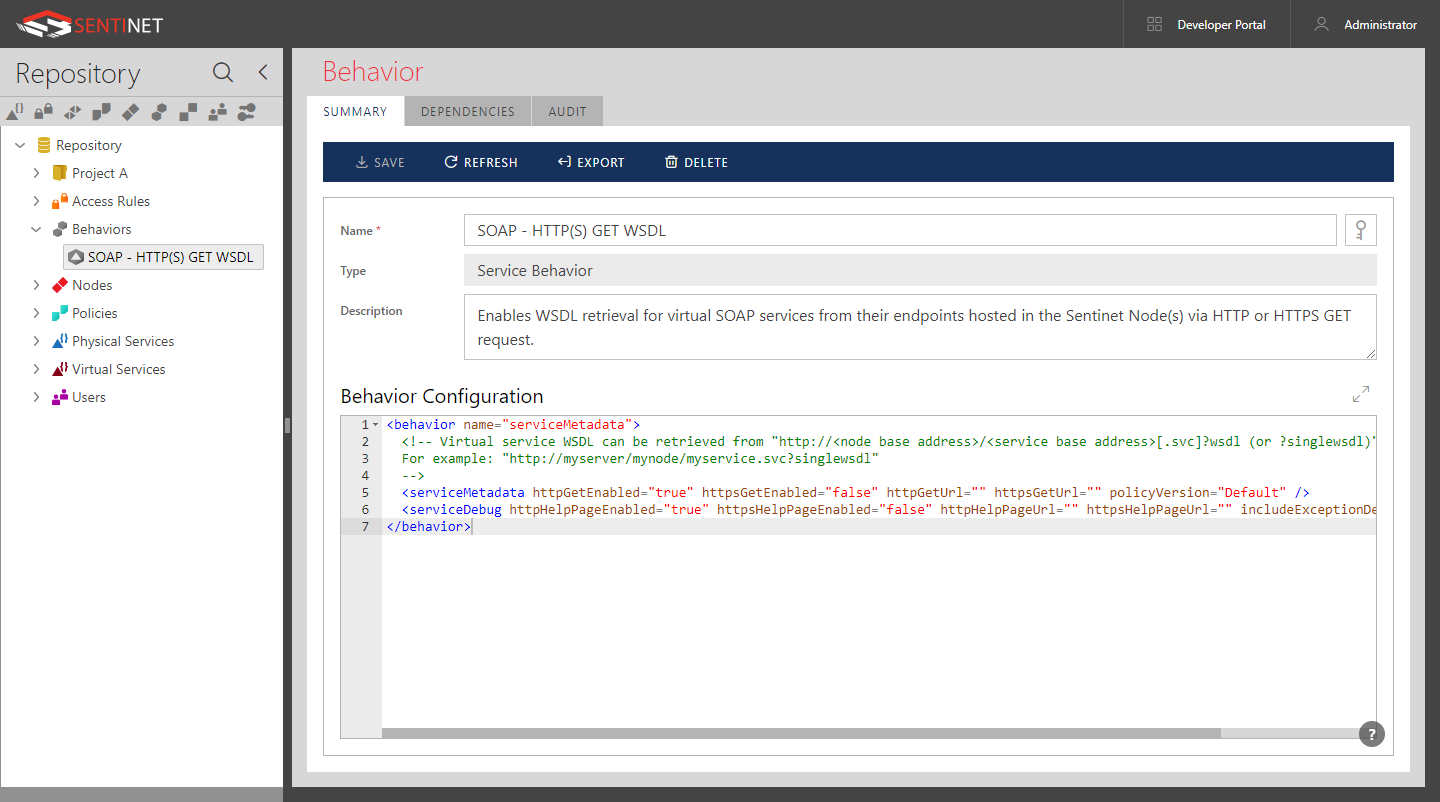Click the code editor's horizontal scrollbar
Screen dimensions: 1440x802
(800, 732)
